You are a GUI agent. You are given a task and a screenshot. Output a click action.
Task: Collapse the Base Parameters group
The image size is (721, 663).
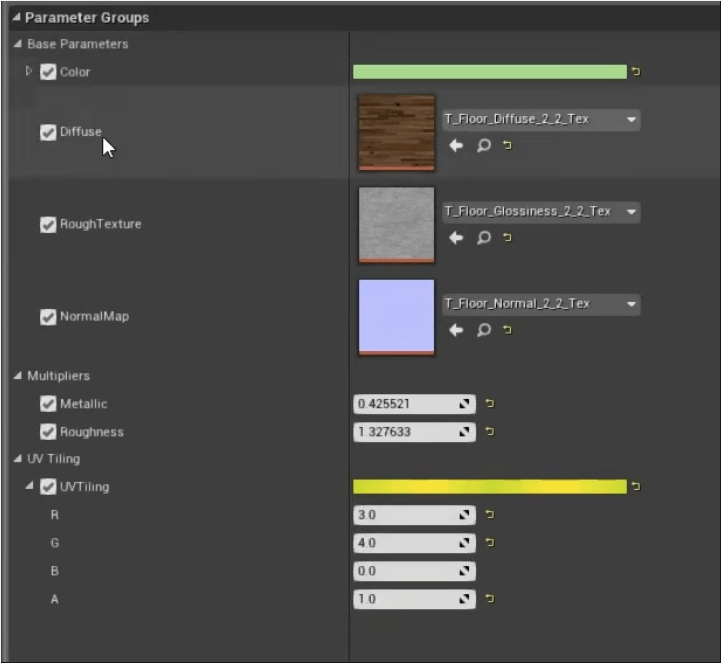pyautogui.click(x=18, y=44)
